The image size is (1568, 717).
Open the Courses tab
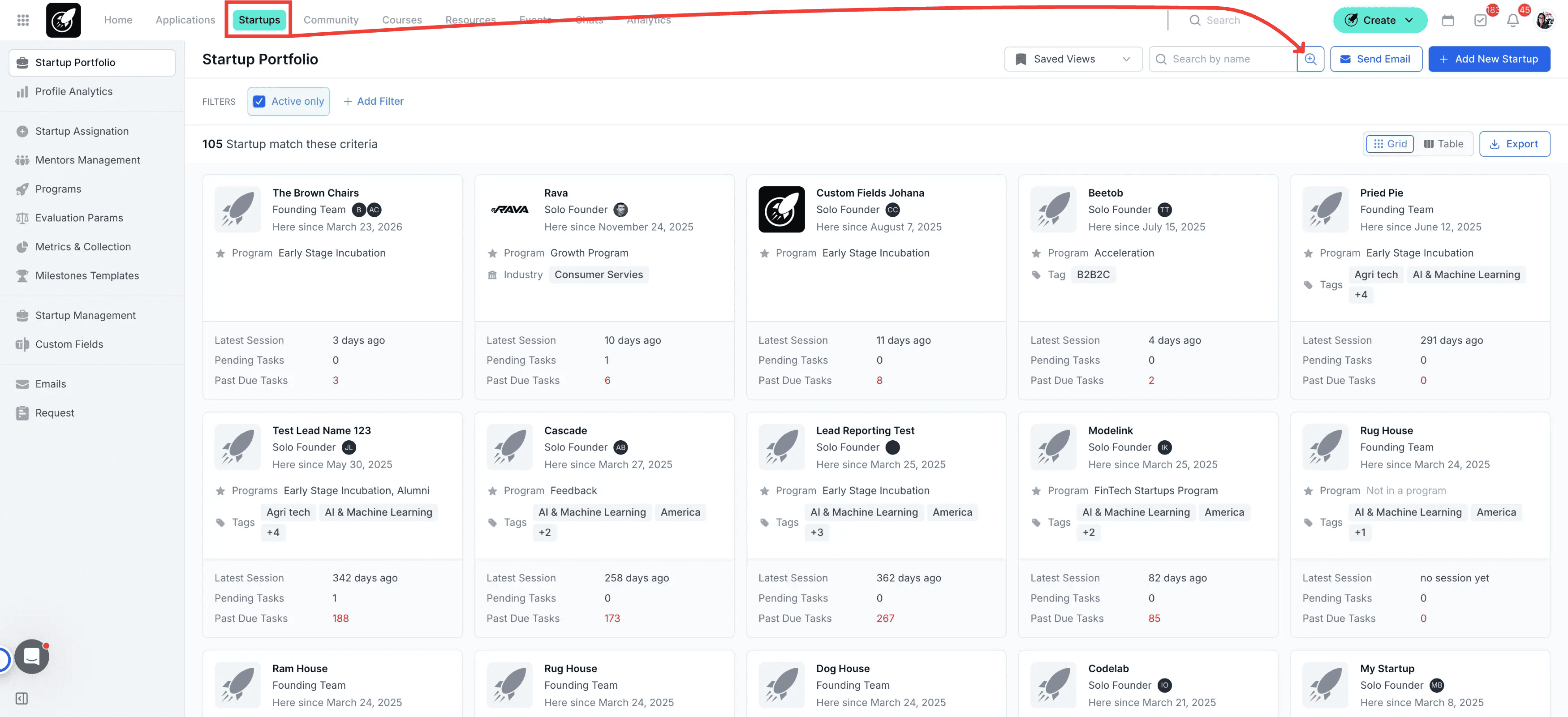tap(402, 20)
